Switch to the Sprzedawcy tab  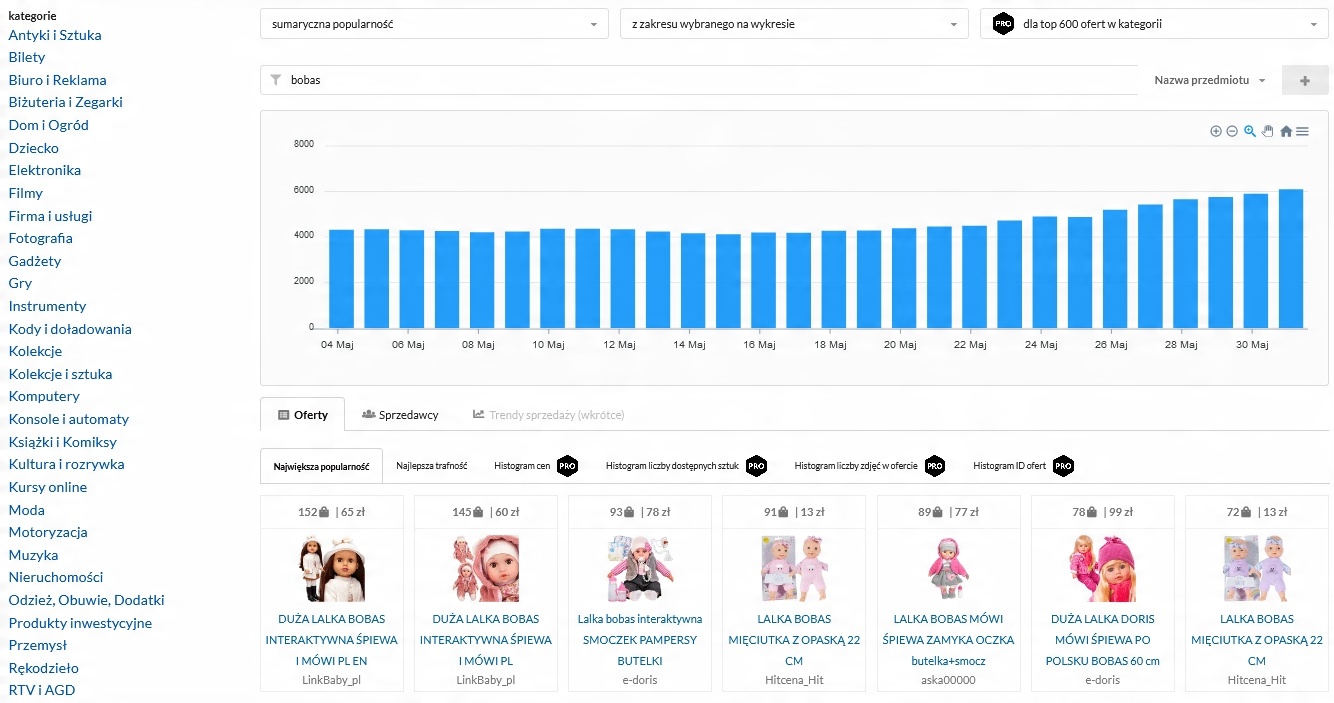[400, 414]
